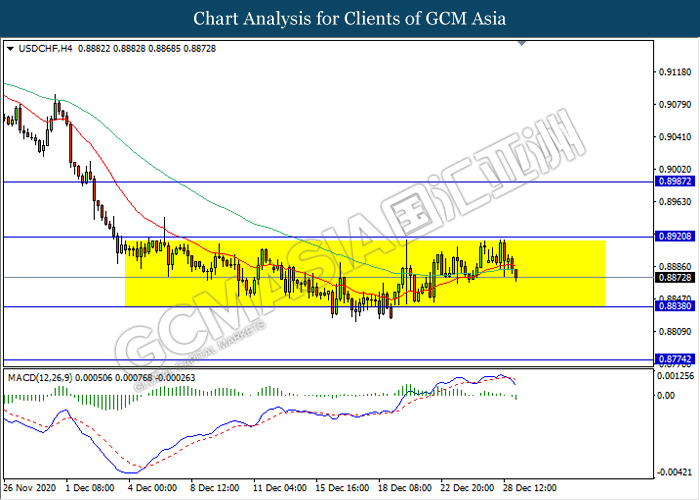Image resolution: width=700 pixels, height=500 pixels.
Task: Click the 15 Dec 16:00 time label
Action: pyautogui.click(x=342, y=488)
